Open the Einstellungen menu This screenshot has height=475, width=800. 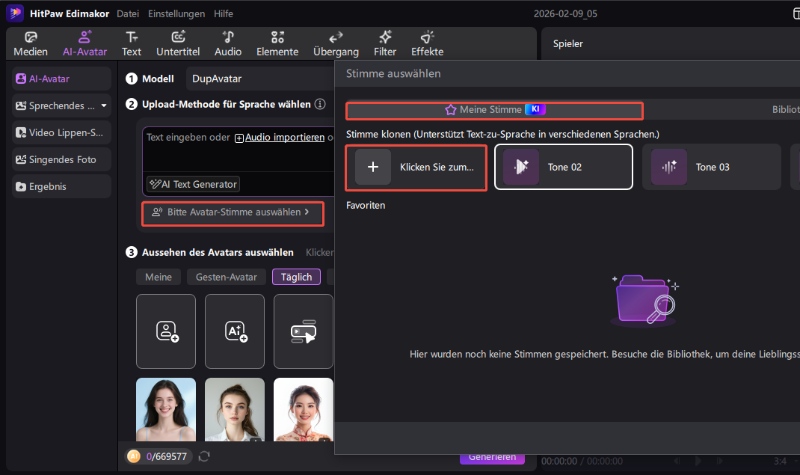[x=177, y=14]
